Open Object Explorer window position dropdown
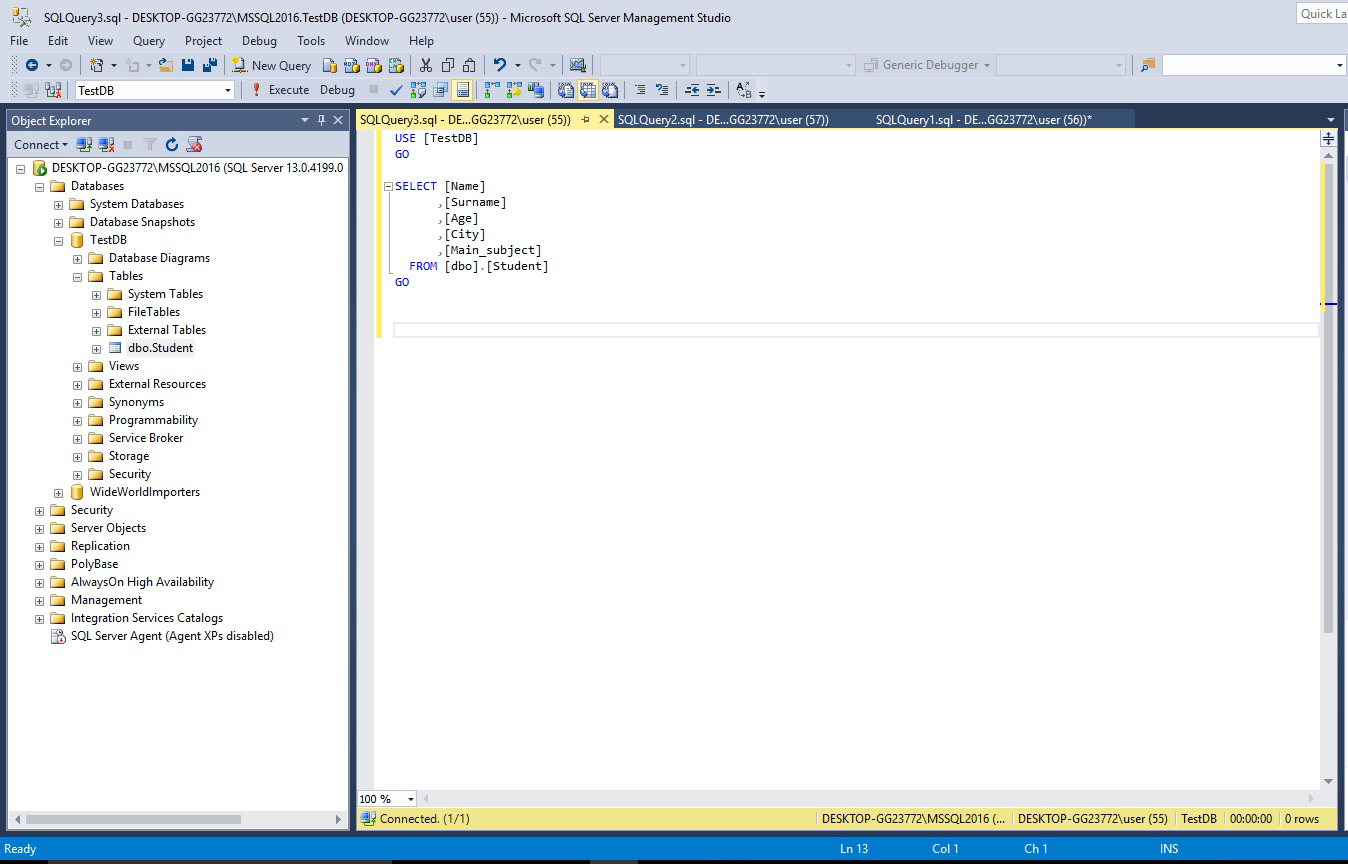 [x=305, y=120]
